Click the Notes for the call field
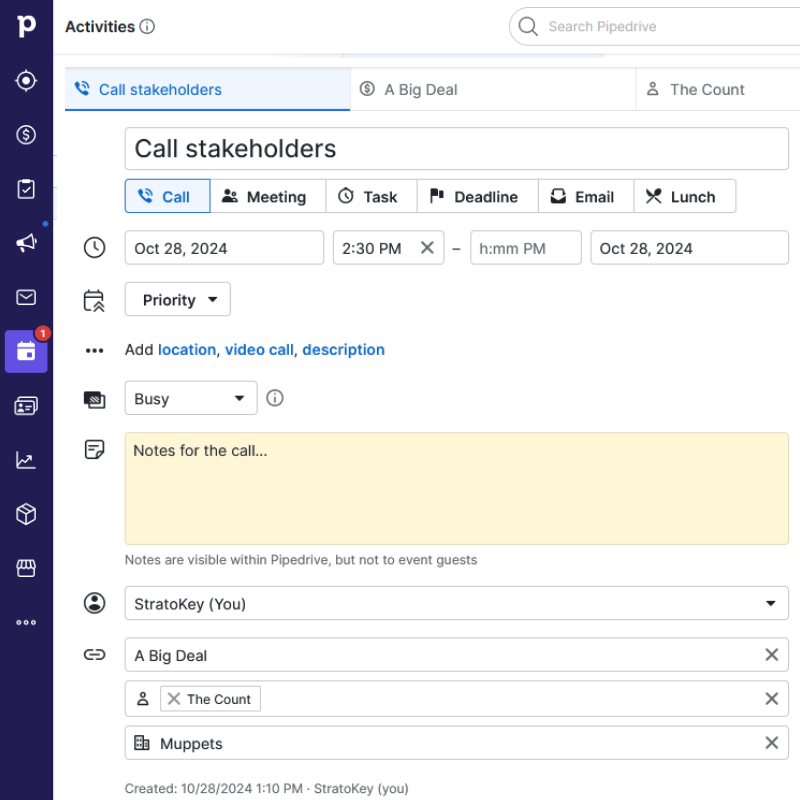Viewport: 800px width, 800px height. (x=457, y=489)
